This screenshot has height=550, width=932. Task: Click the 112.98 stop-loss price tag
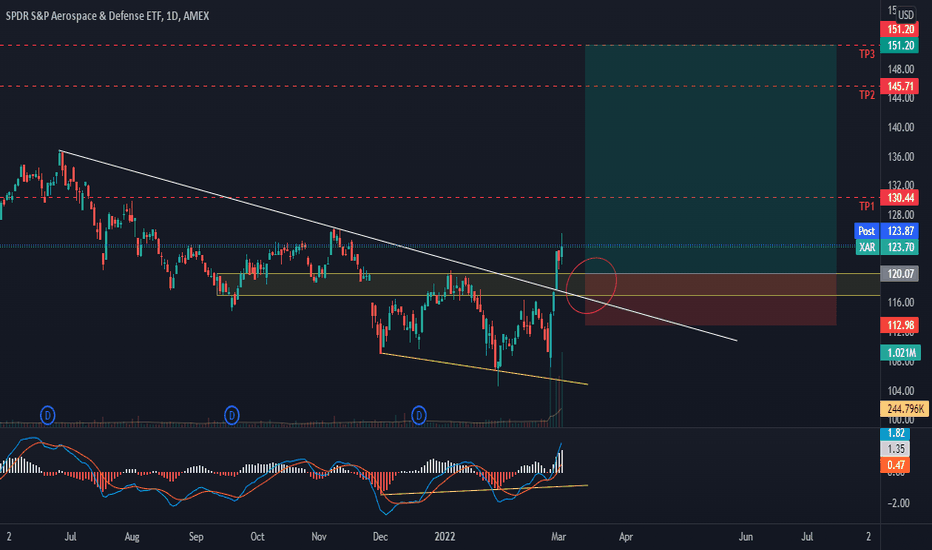pyautogui.click(x=899, y=325)
